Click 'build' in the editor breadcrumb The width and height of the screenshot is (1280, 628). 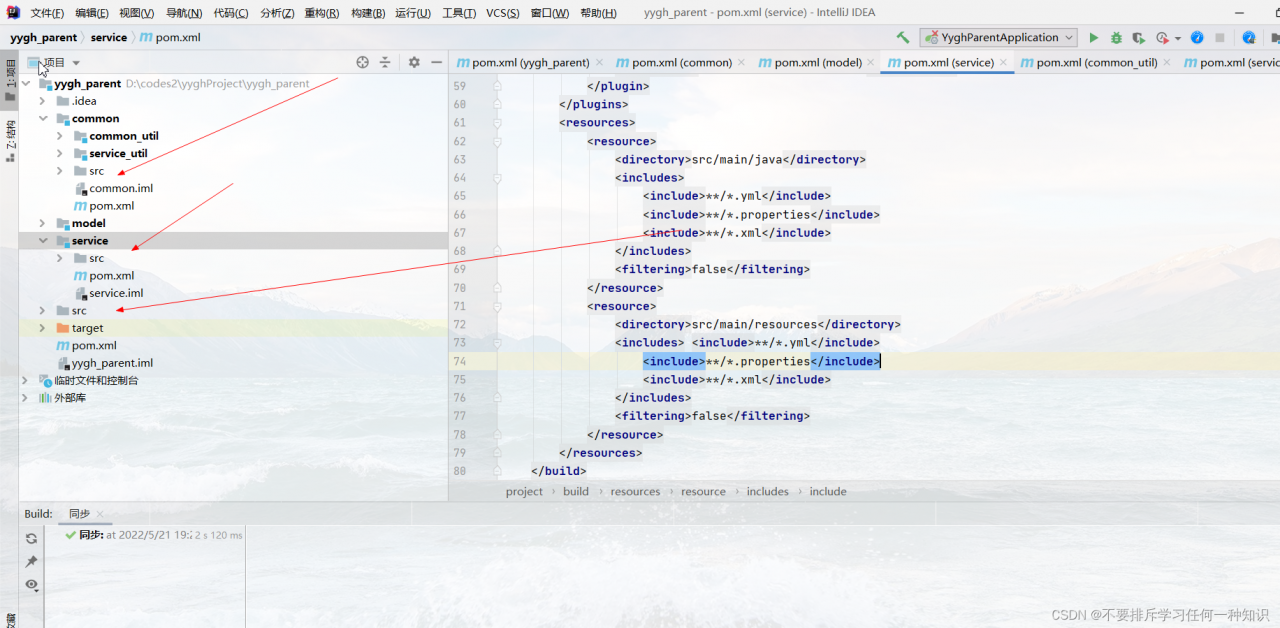(576, 491)
